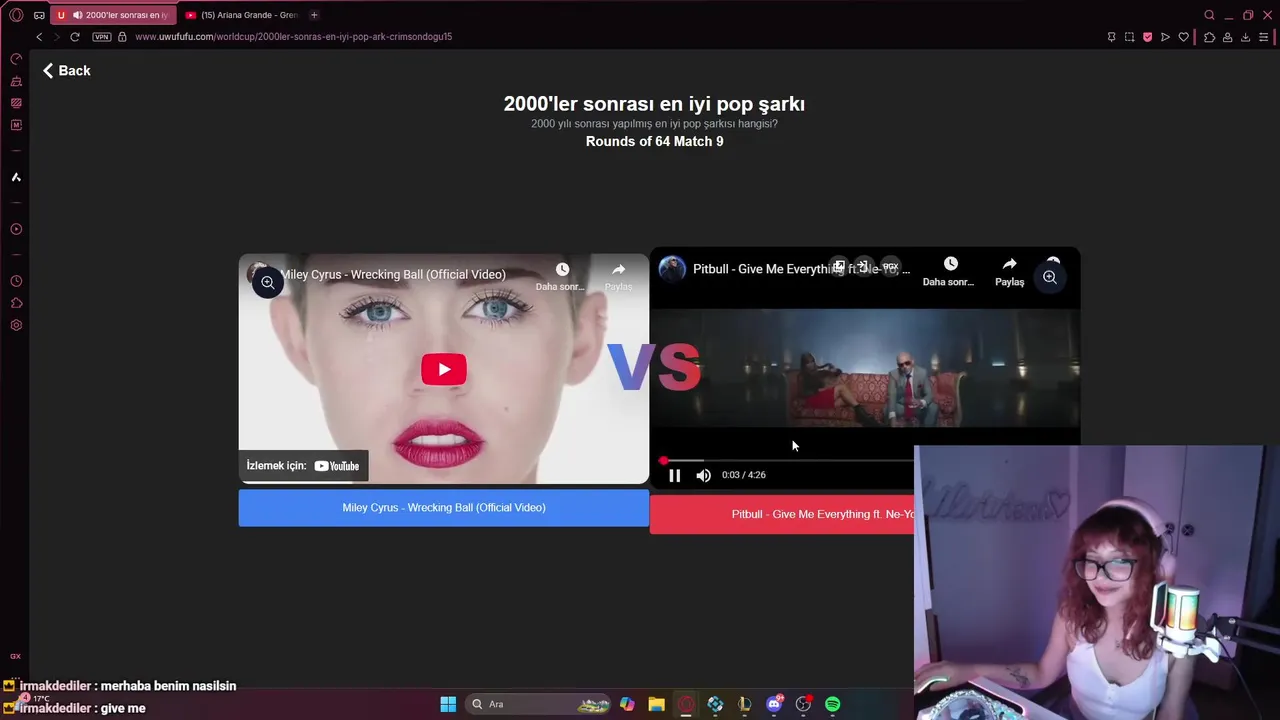
Task: Vote for Miley Cyrus - Wrecking Ball button
Action: click(444, 508)
